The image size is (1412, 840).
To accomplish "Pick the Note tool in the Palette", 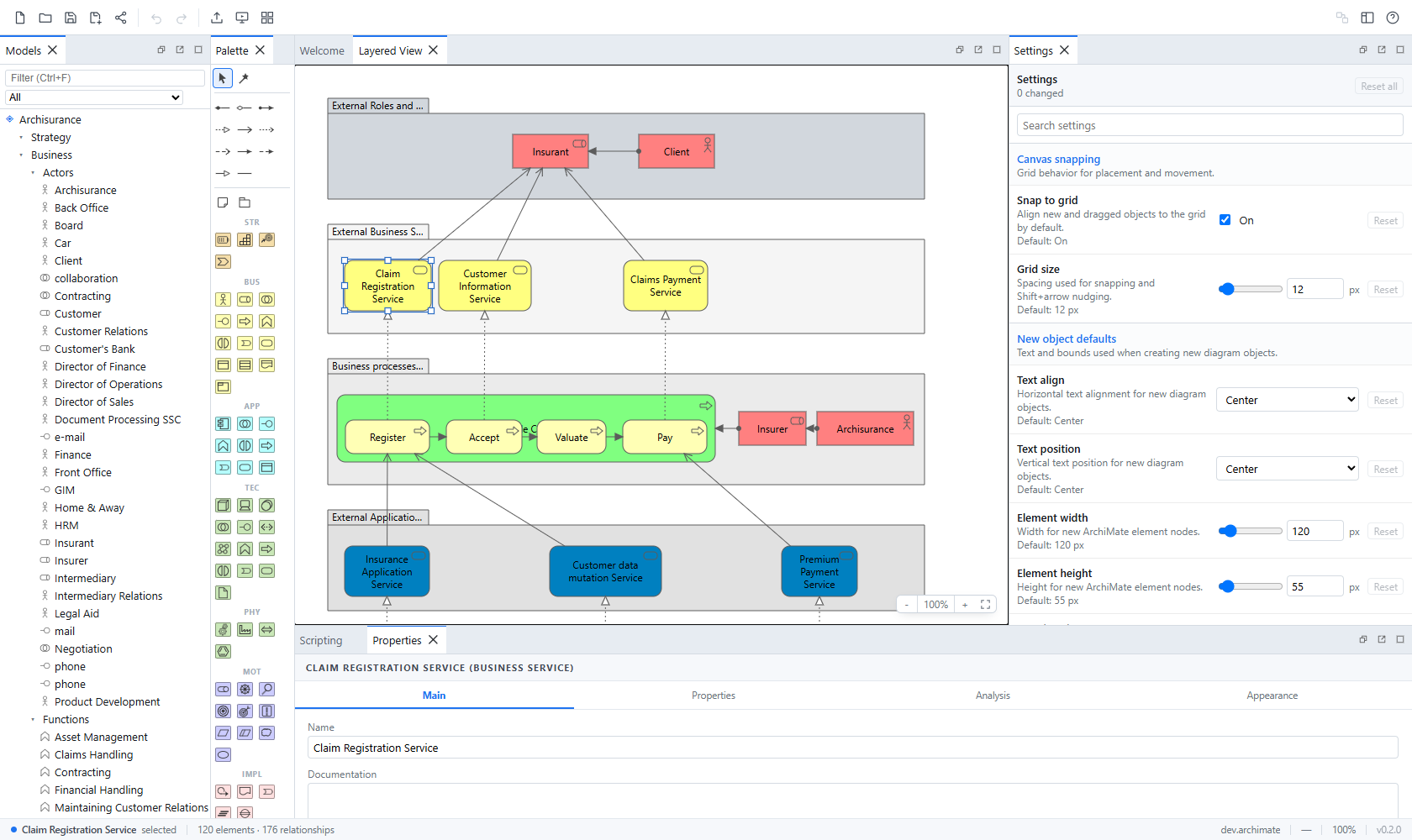I will pyautogui.click(x=223, y=202).
